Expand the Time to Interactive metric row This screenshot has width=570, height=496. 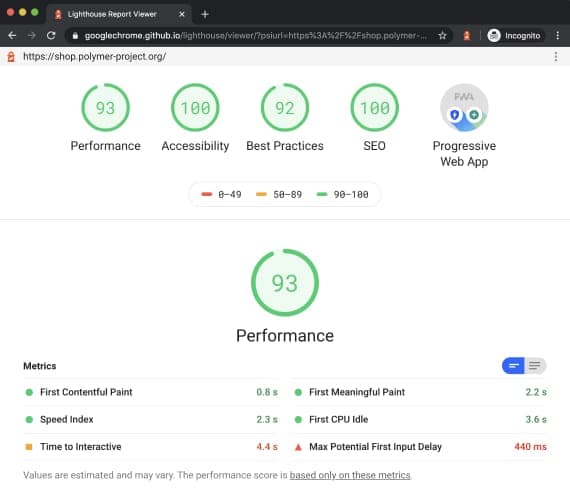(x=151, y=447)
